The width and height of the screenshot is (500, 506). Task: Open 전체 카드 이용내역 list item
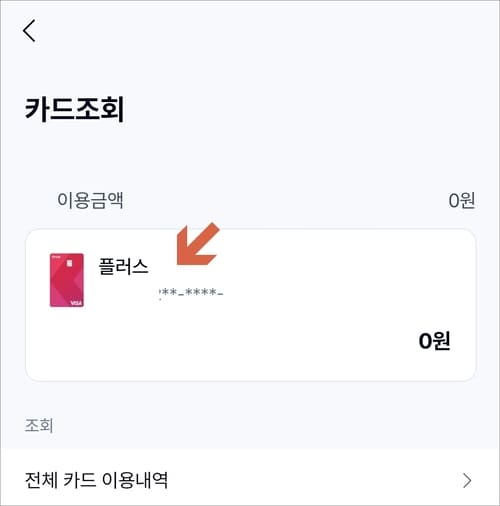tap(250, 480)
